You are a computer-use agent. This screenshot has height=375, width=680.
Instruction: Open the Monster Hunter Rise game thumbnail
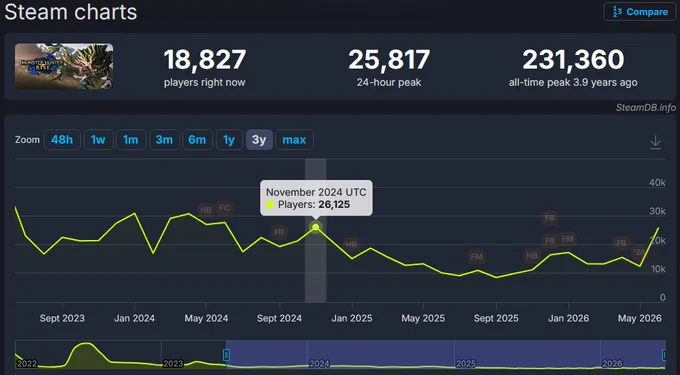point(64,66)
